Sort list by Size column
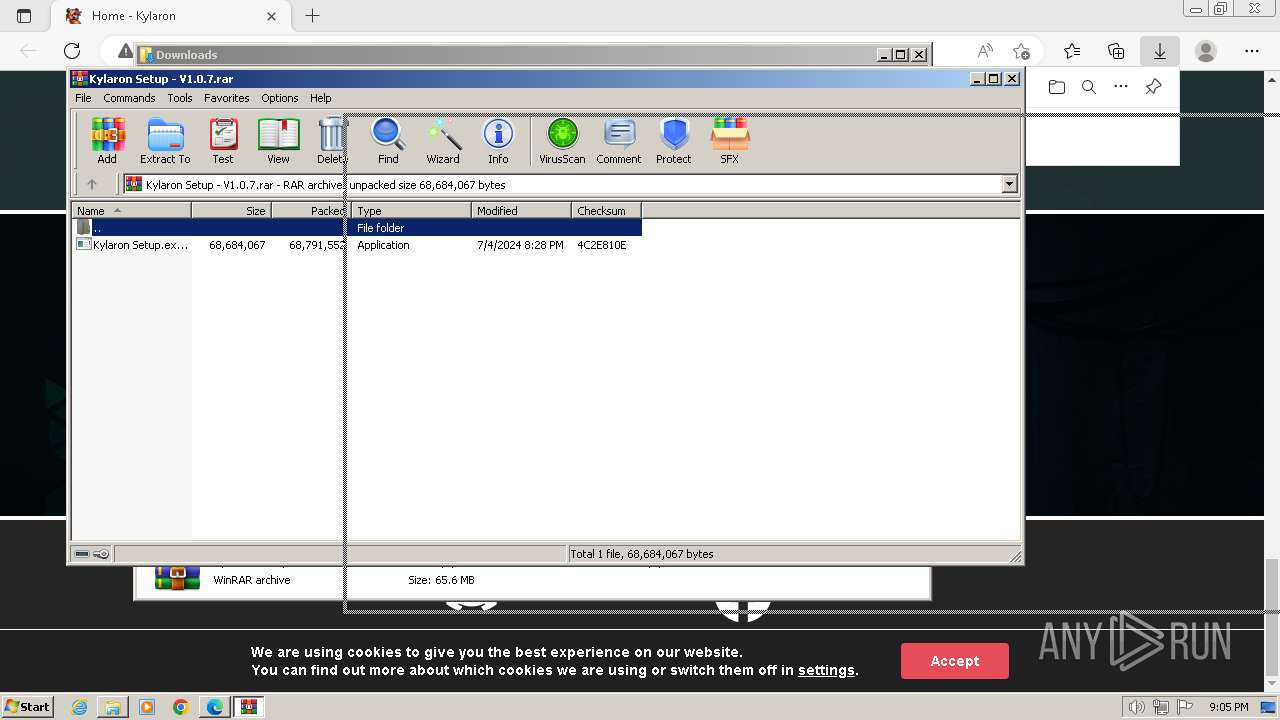Screen dimensions: 1280x720 [231, 210]
